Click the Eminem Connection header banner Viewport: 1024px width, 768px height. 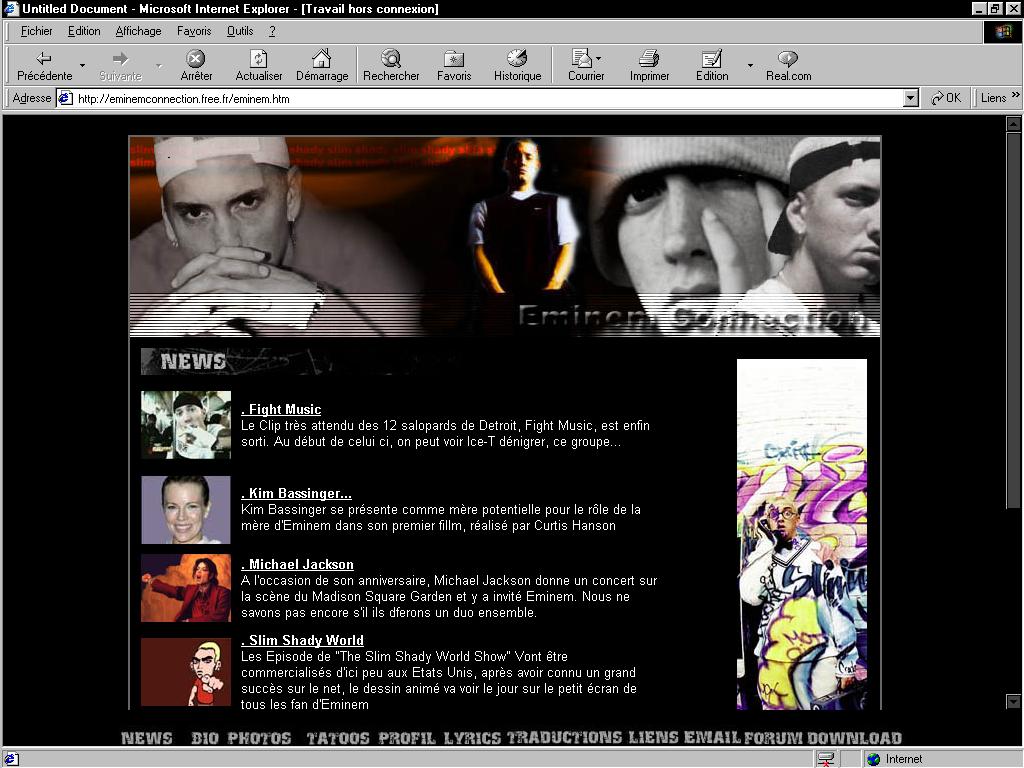click(505, 236)
